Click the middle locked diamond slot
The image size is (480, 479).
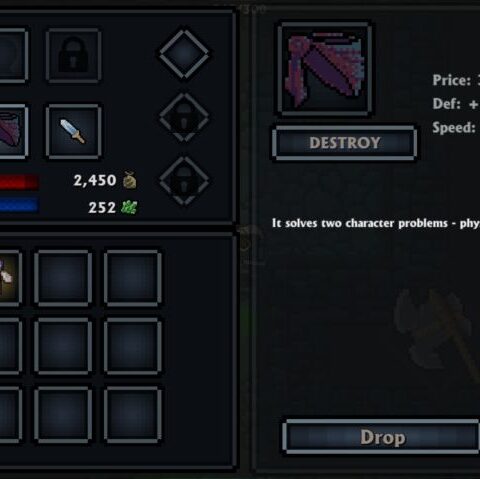tap(184, 117)
